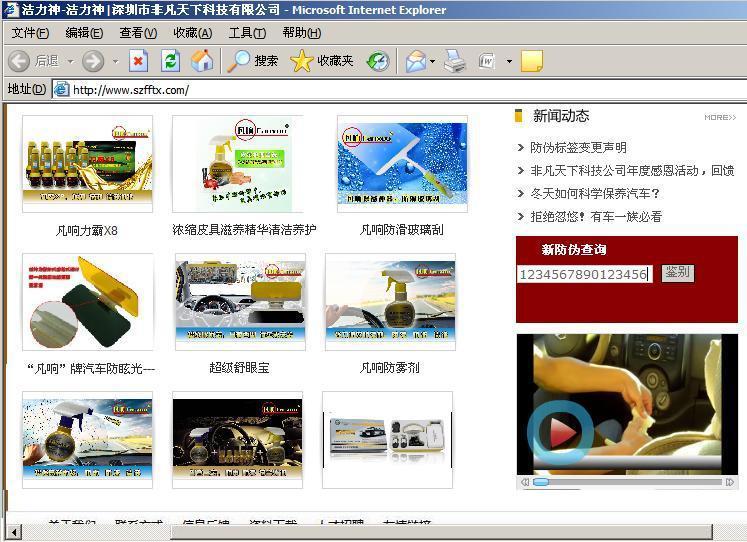Open the 收藏(A) menu

click(x=192, y=33)
